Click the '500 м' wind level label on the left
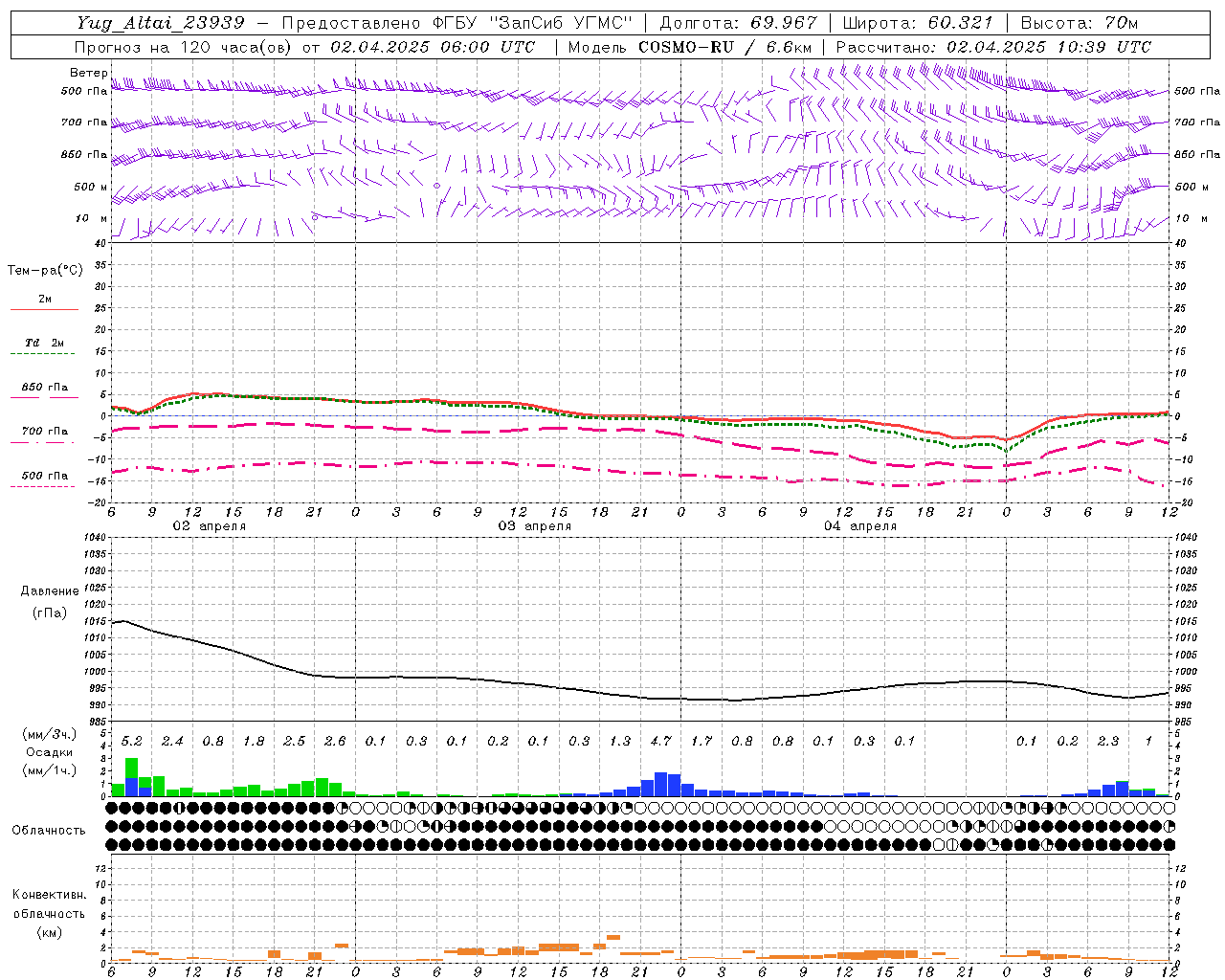 90,187
